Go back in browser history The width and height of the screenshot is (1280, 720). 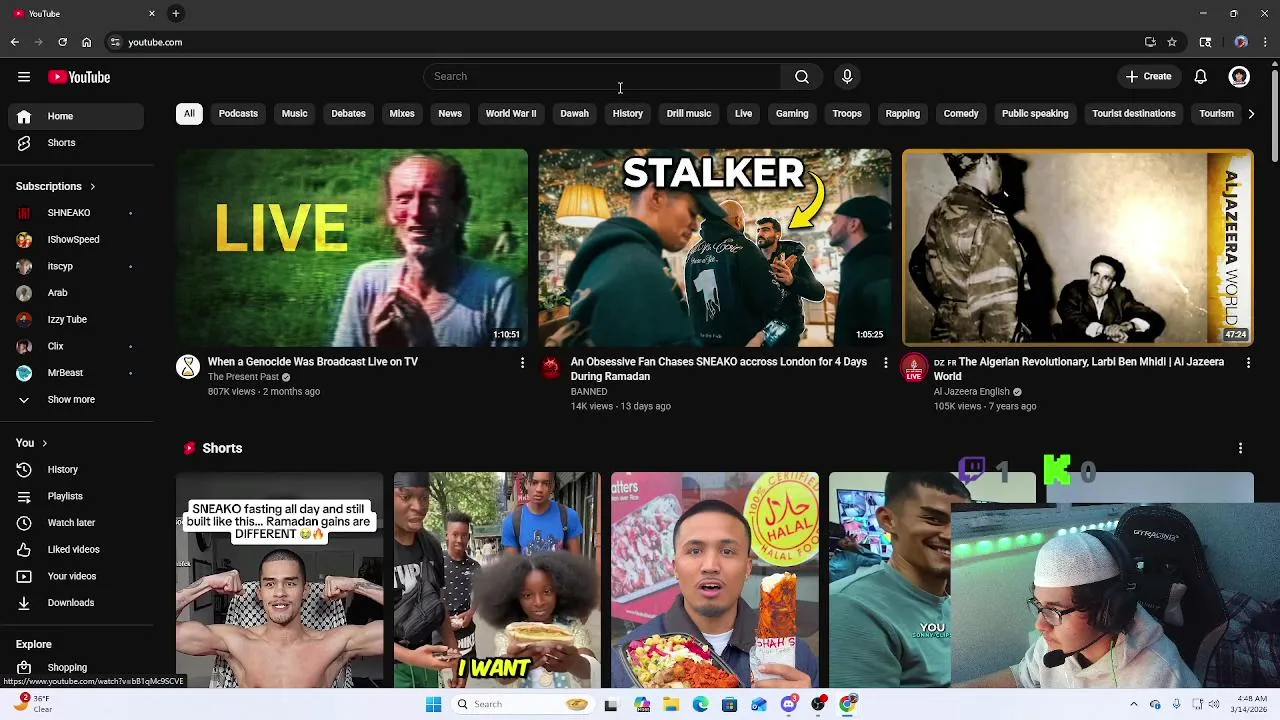tap(15, 42)
